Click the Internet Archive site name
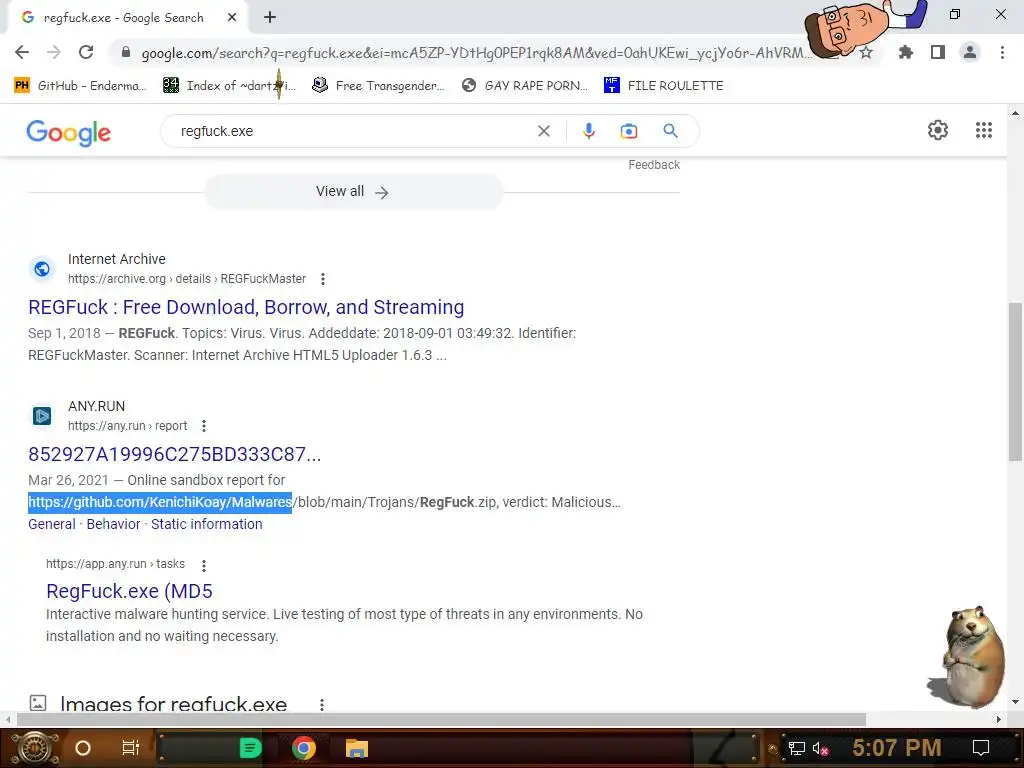Image resolution: width=1024 pixels, height=768 pixels. coord(117,259)
